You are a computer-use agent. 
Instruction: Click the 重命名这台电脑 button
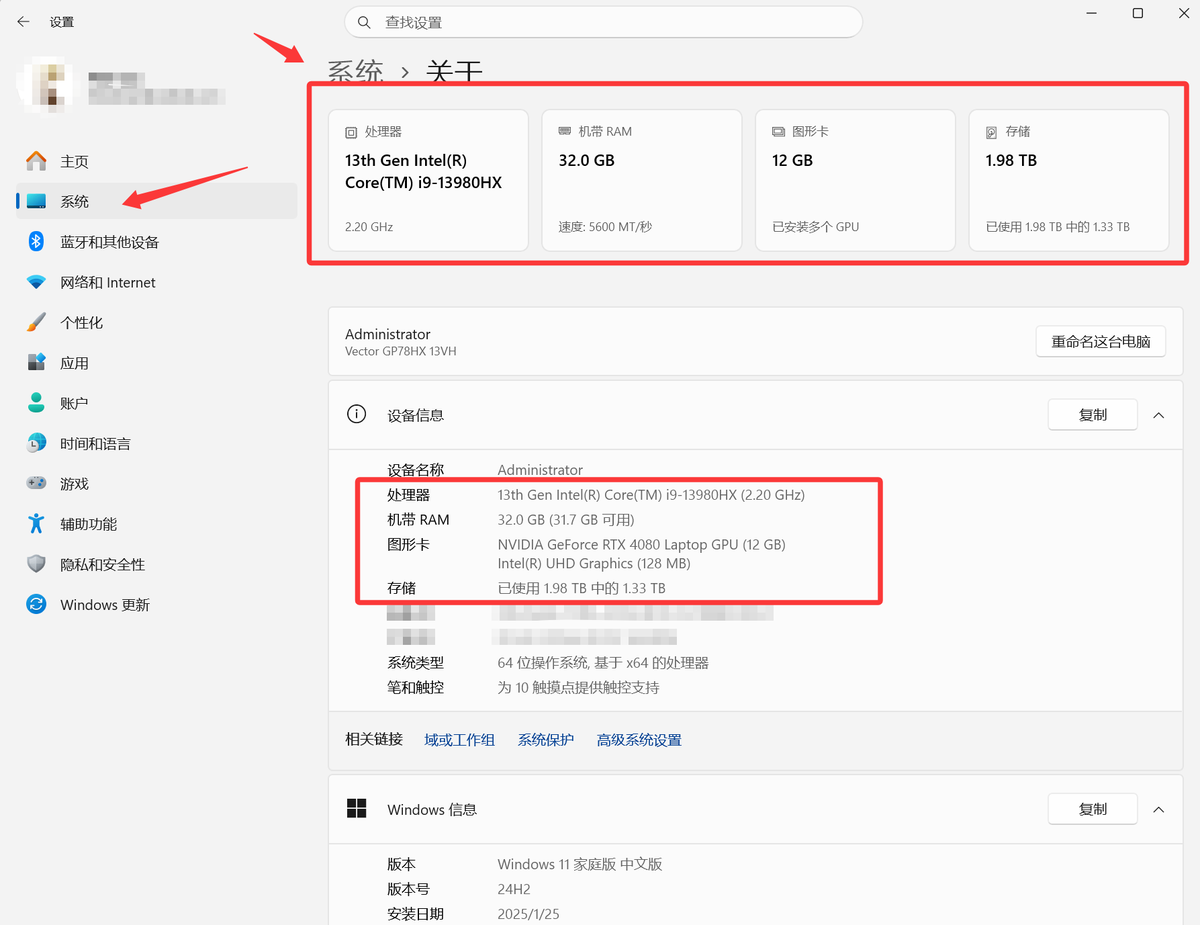(1101, 341)
